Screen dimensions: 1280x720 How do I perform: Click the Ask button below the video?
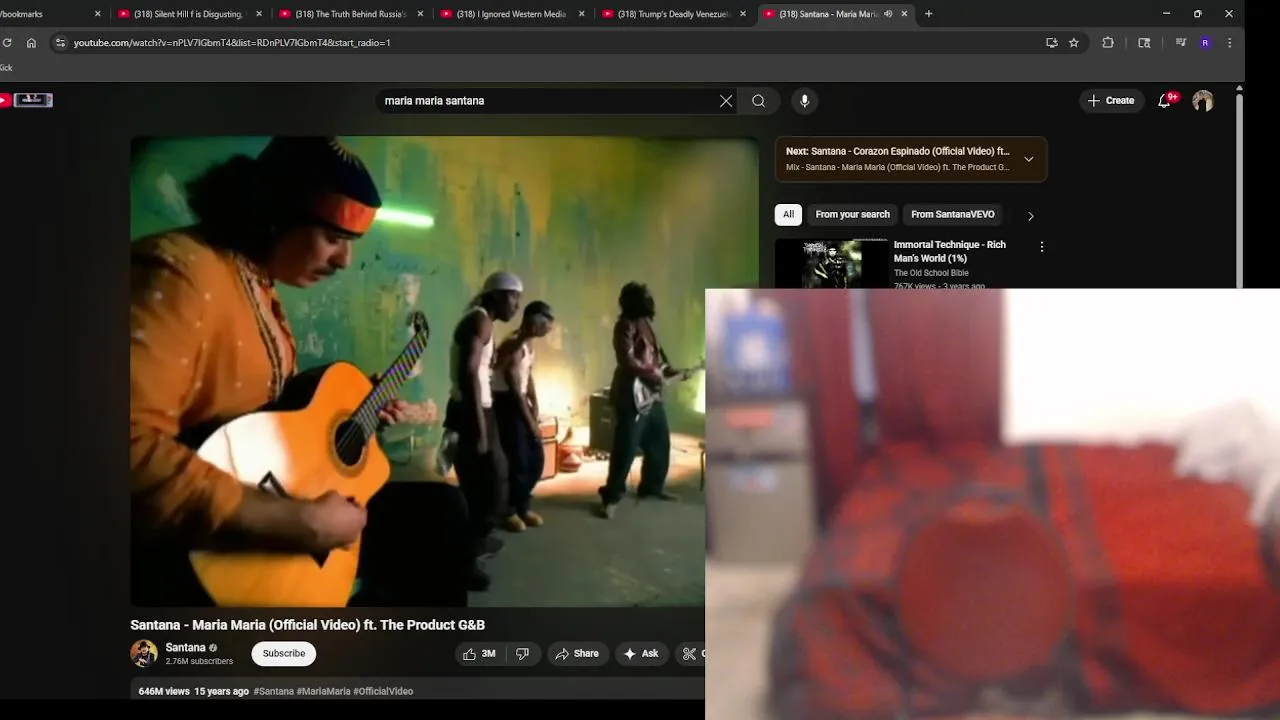(641, 654)
